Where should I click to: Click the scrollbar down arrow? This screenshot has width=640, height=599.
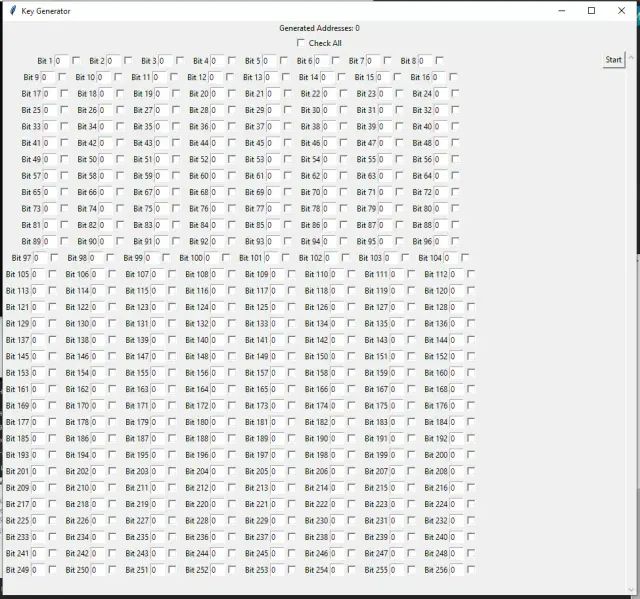[631, 589]
